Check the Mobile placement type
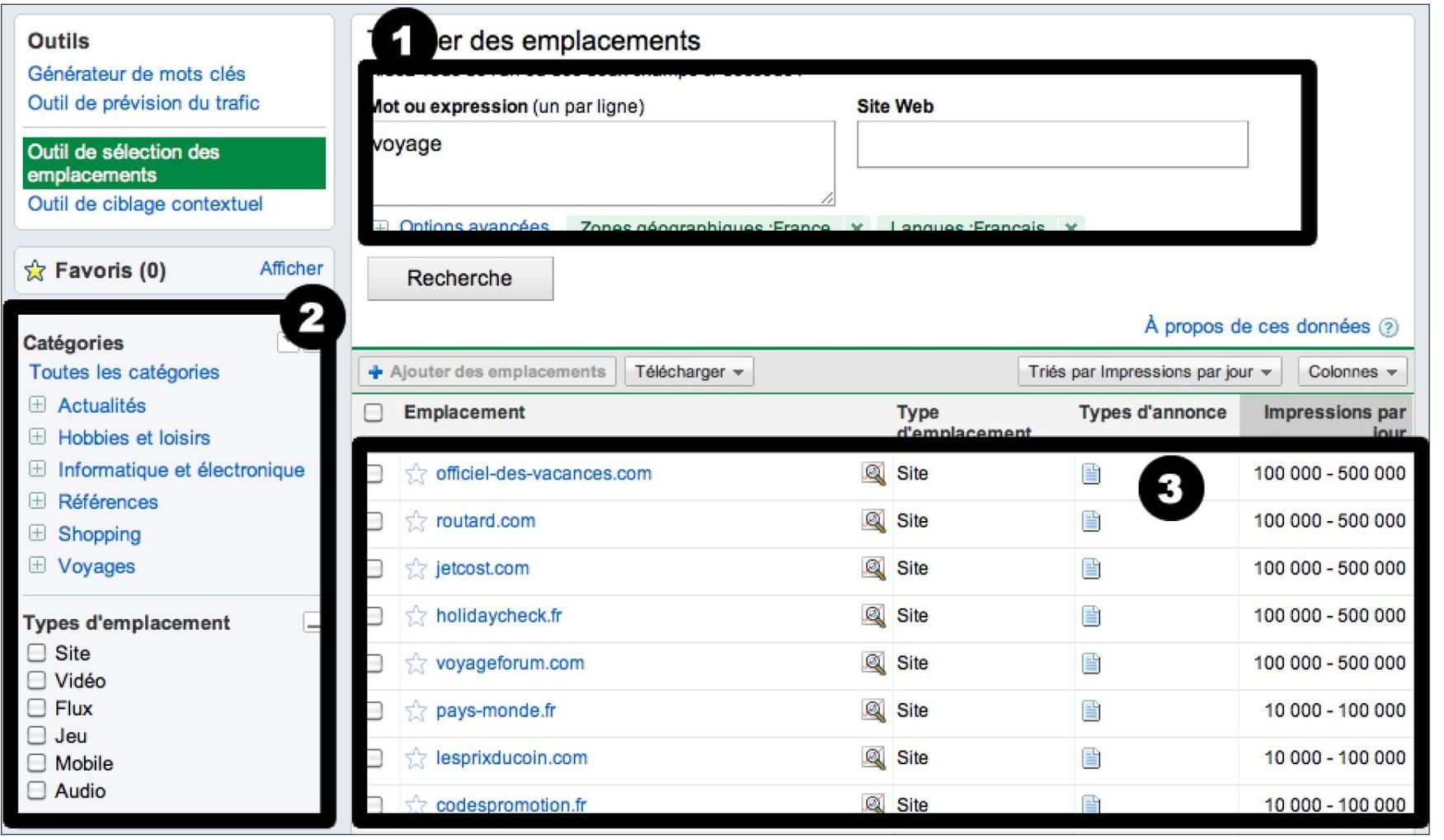 coord(36,763)
